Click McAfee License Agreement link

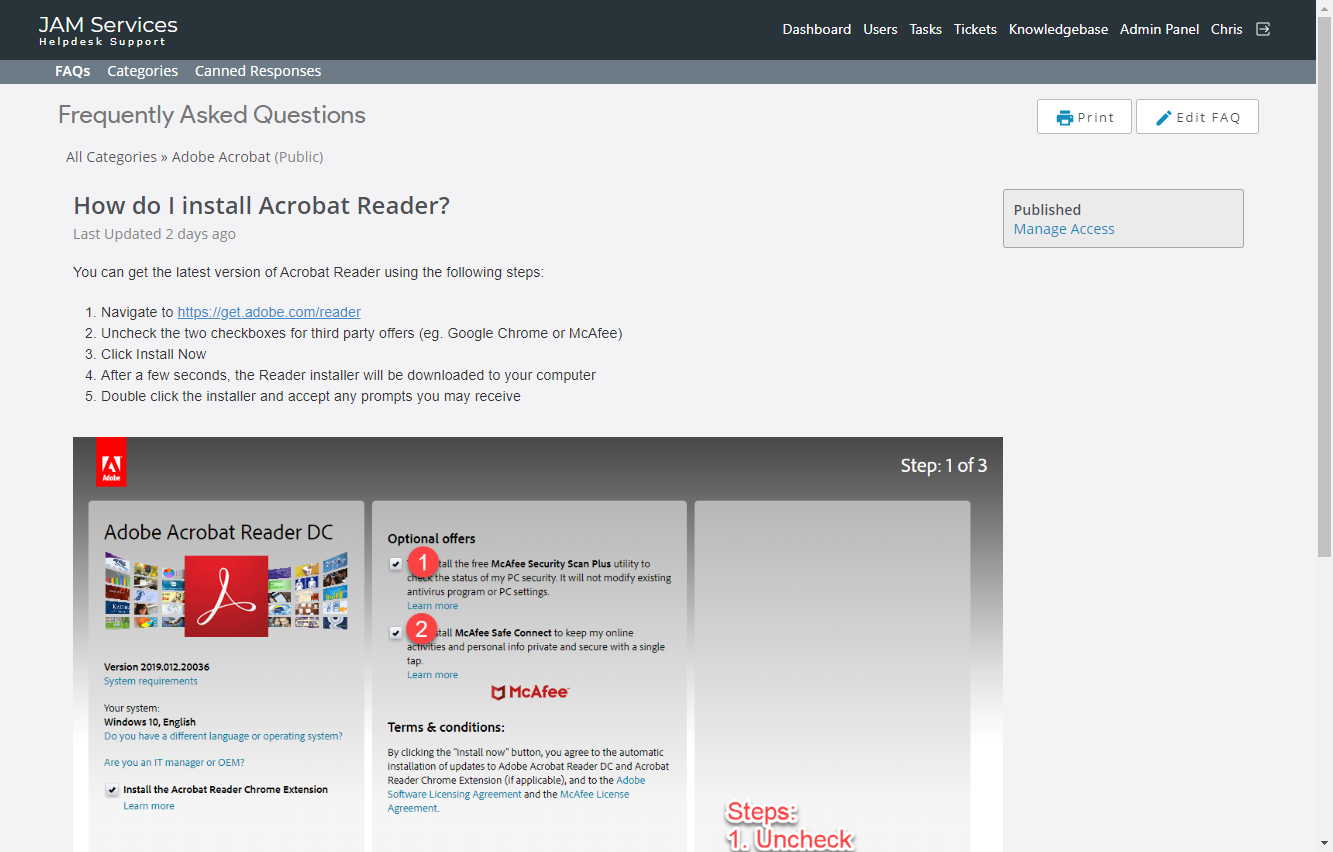click(509, 801)
